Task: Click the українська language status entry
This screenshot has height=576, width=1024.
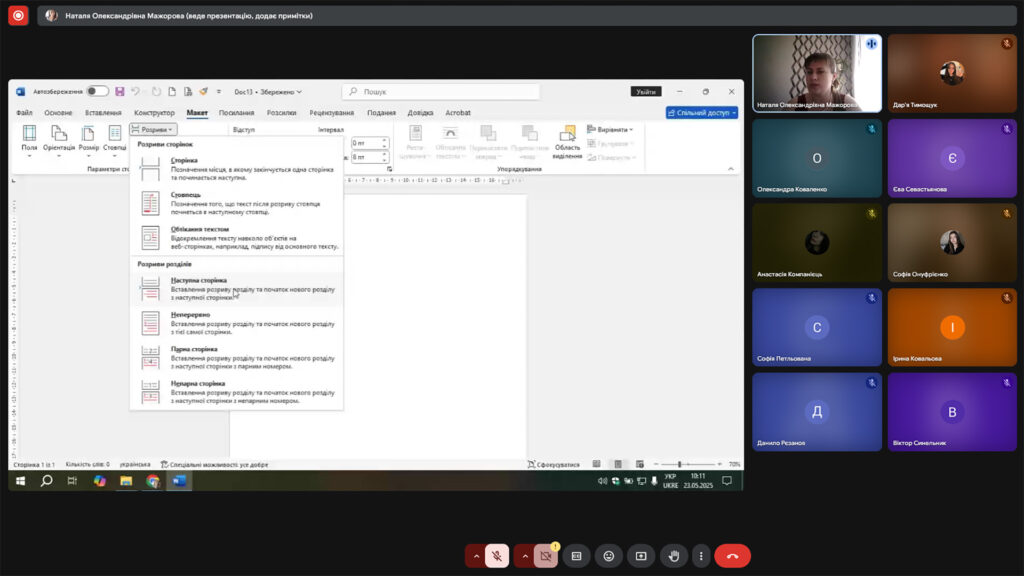Action: [x=135, y=464]
